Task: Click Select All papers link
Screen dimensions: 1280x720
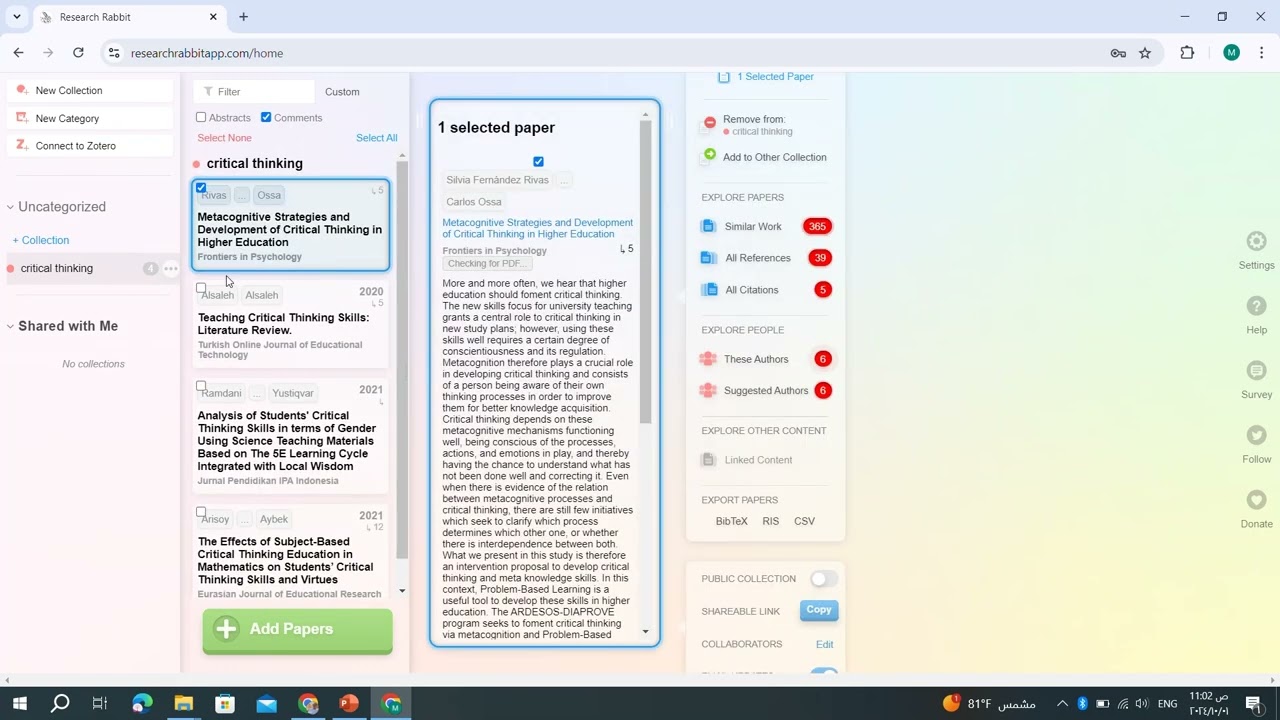Action: [x=377, y=138]
